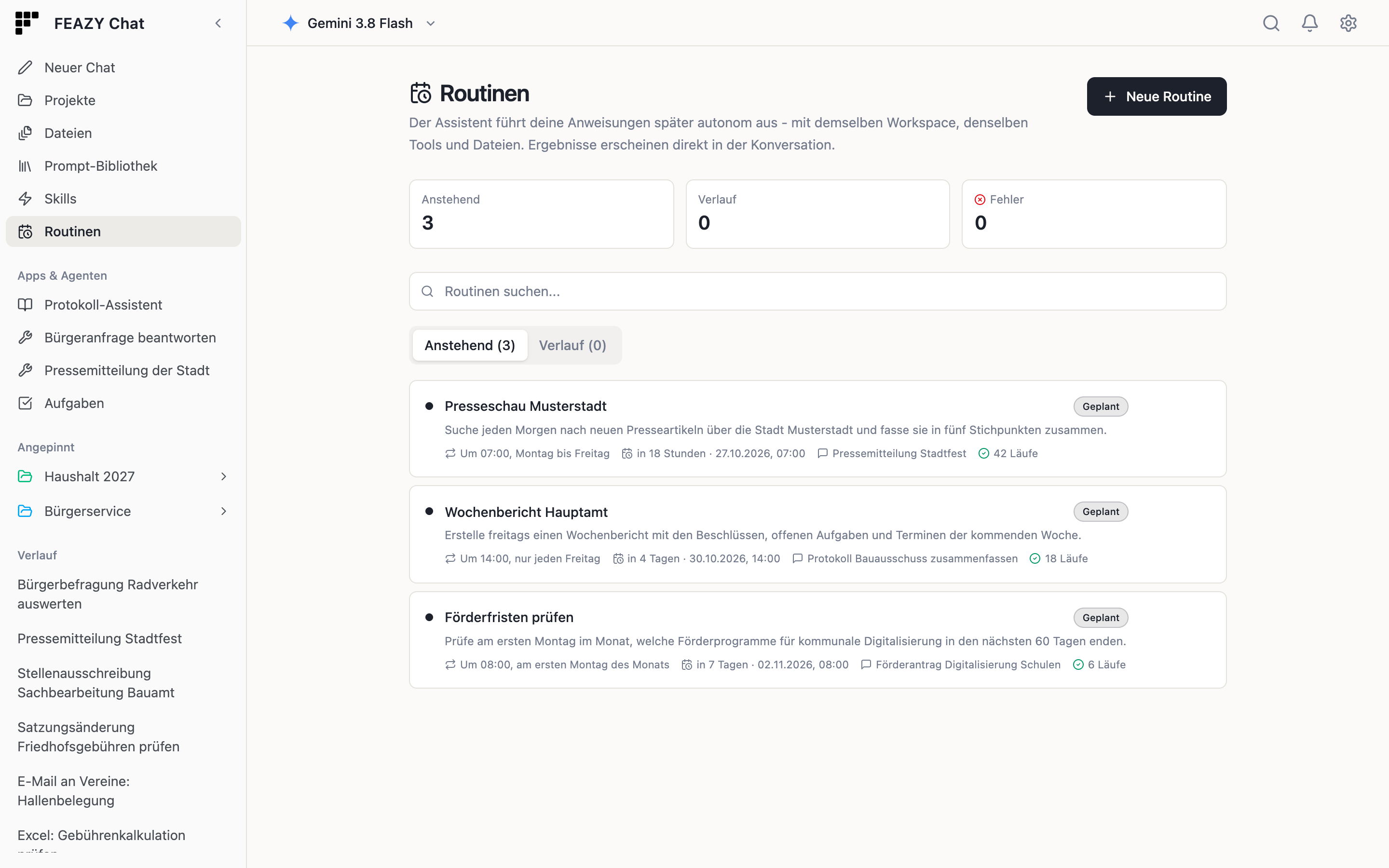Click the Anstehend stat card
Viewport: 1389px width, 868px height.
(541, 214)
